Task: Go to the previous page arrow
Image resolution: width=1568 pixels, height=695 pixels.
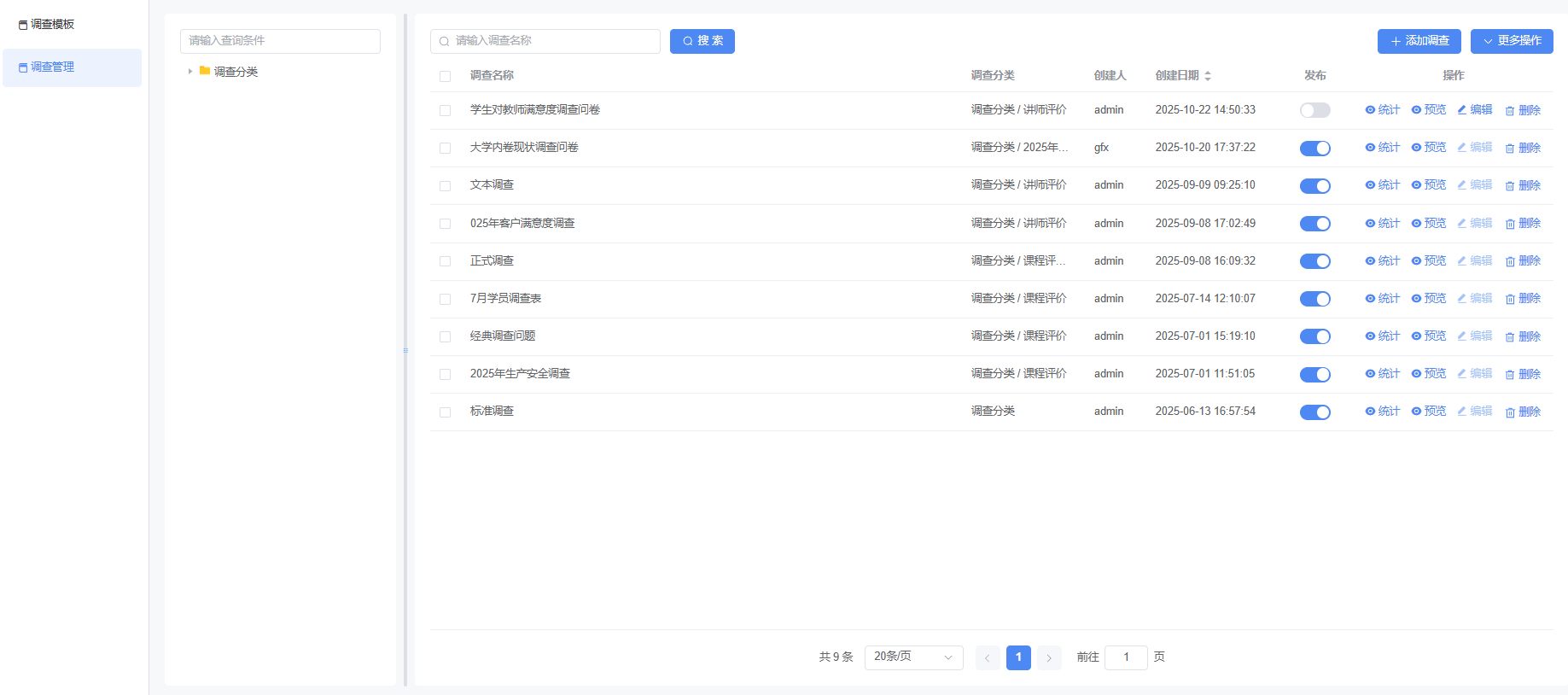Action: 988,657
